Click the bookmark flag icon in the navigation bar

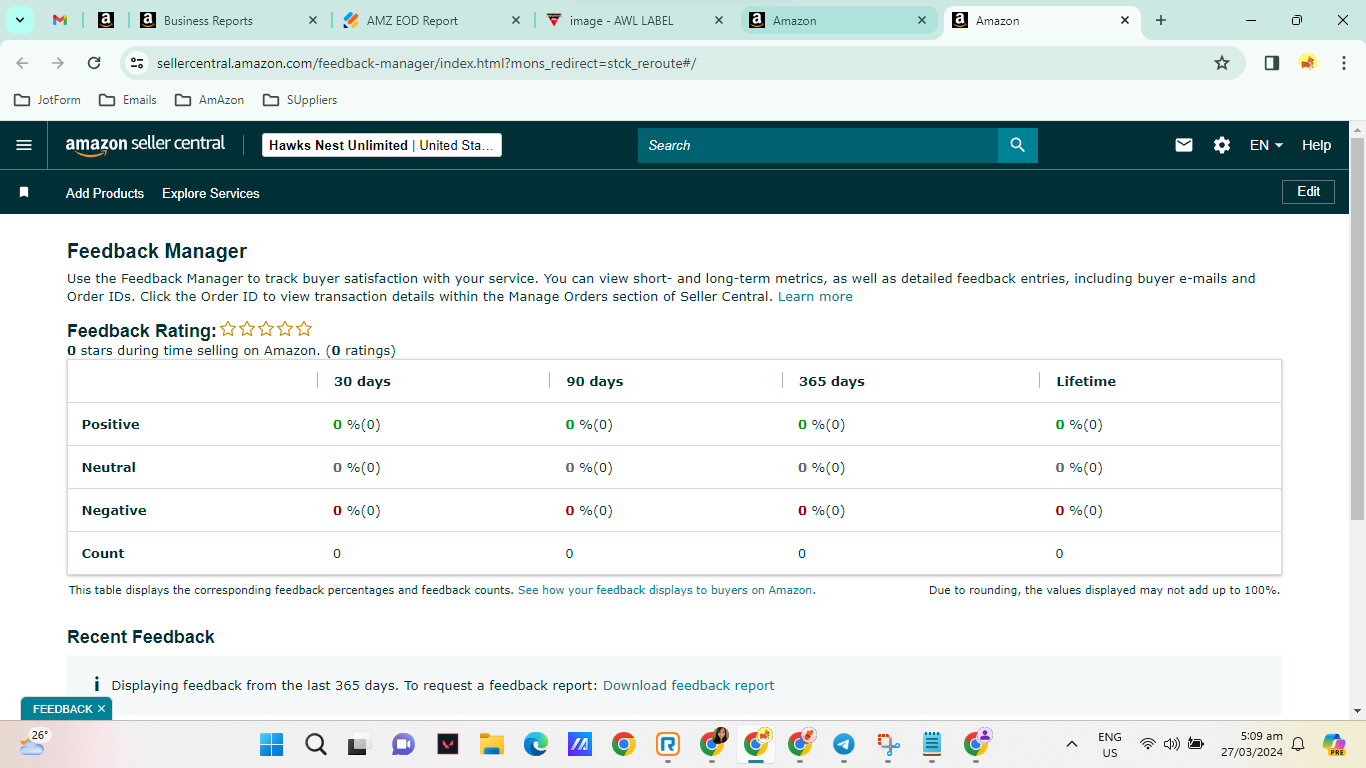pos(24,192)
